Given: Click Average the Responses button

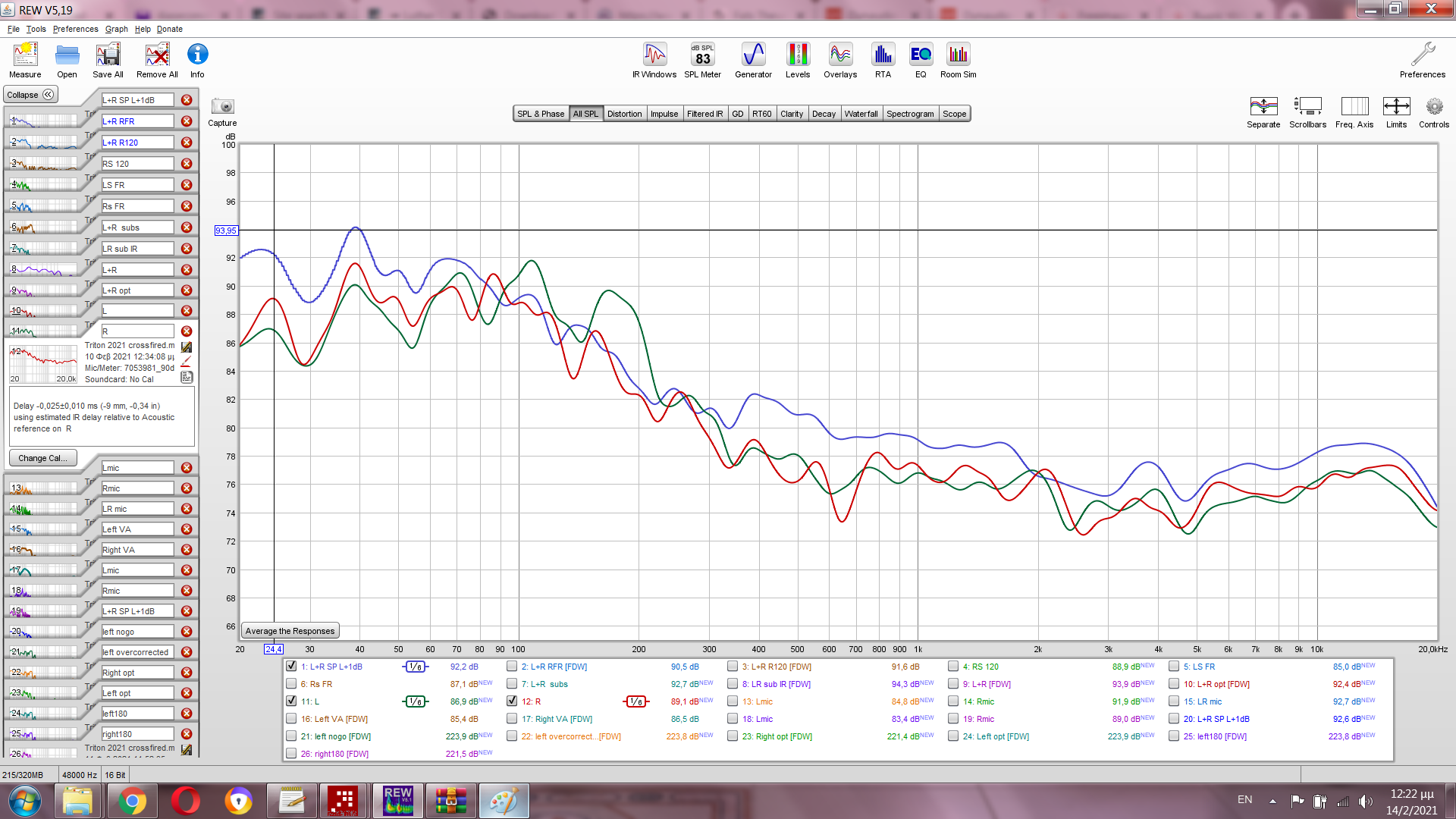Looking at the screenshot, I should pos(290,631).
